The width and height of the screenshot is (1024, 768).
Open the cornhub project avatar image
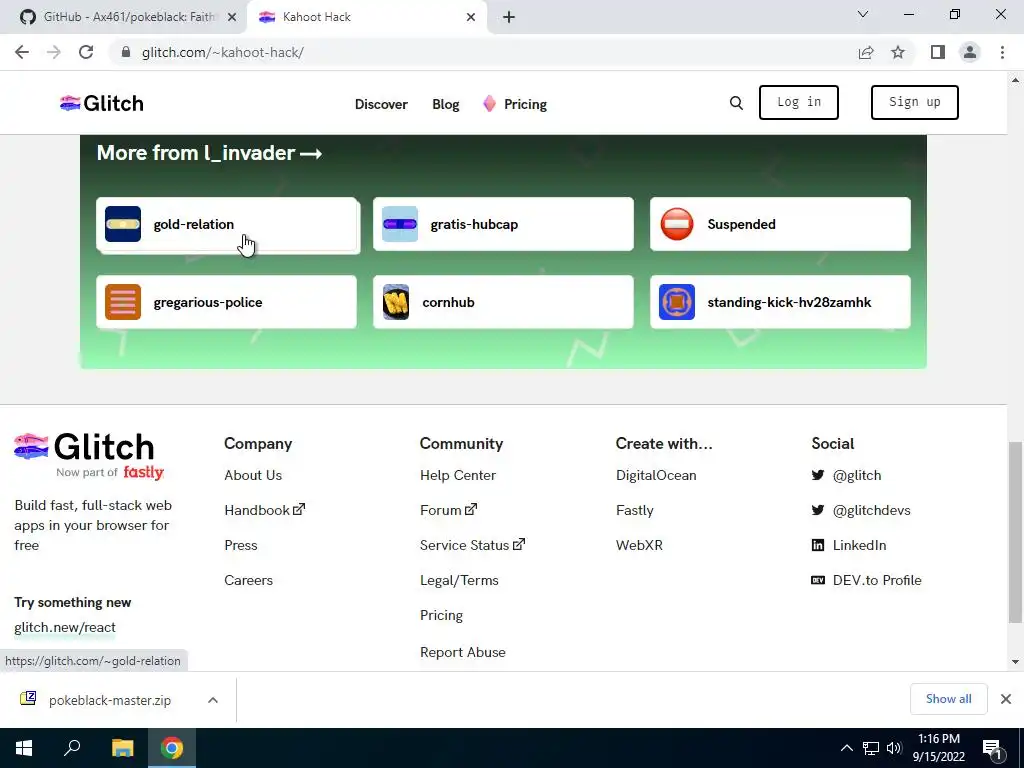(x=396, y=302)
